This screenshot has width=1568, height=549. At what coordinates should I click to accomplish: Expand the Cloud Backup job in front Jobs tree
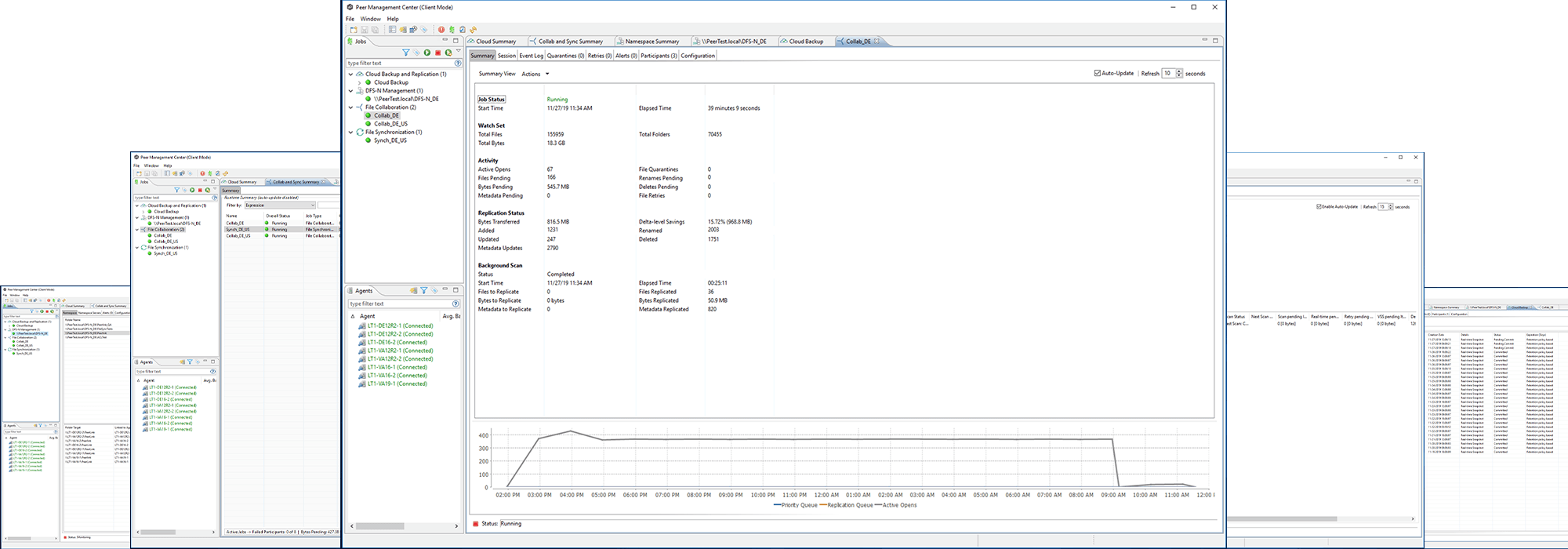click(360, 82)
